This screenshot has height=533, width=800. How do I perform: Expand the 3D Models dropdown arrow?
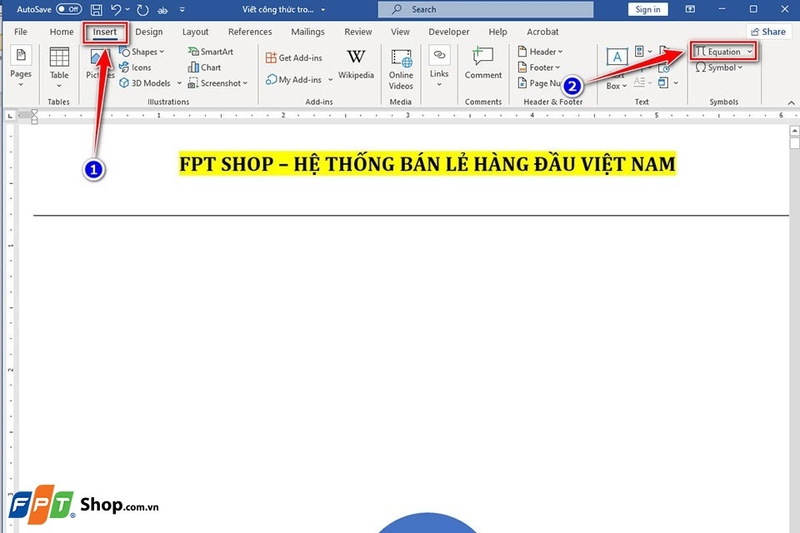click(x=179, y=83)
